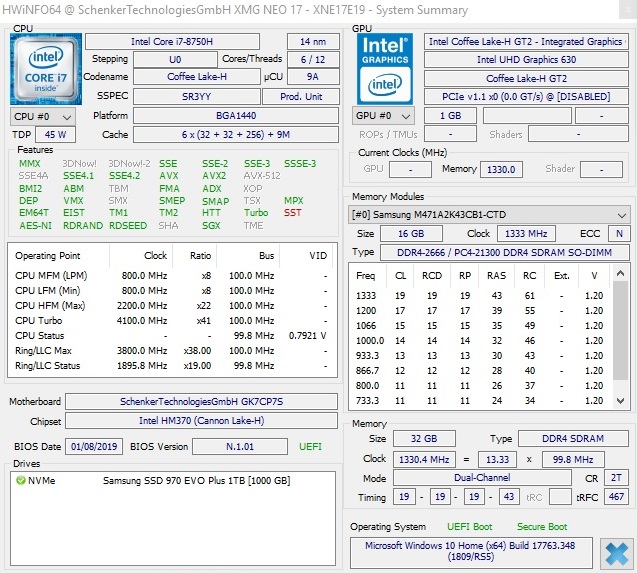Viewport: 637px width, 573px height.
Task: Click the 1333 frequency timing row
Action: [480, 295]
